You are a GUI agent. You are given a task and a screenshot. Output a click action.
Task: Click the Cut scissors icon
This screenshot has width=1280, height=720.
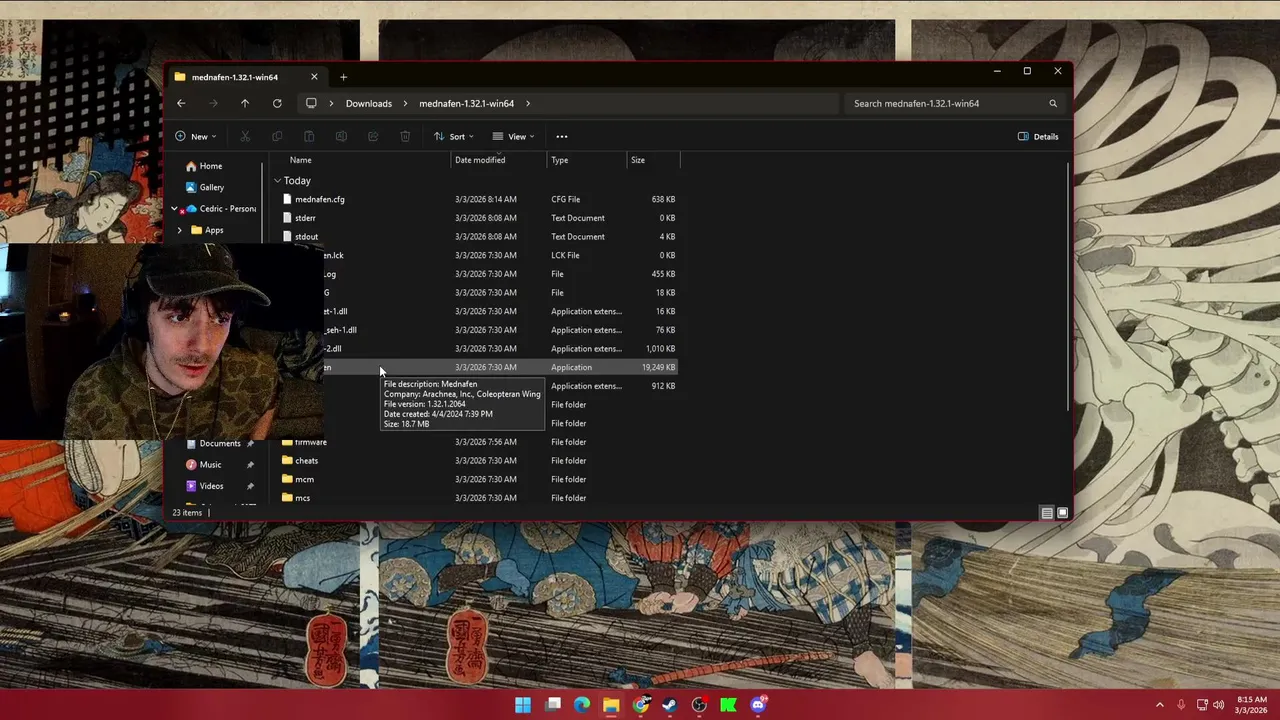tap(245, 136)
